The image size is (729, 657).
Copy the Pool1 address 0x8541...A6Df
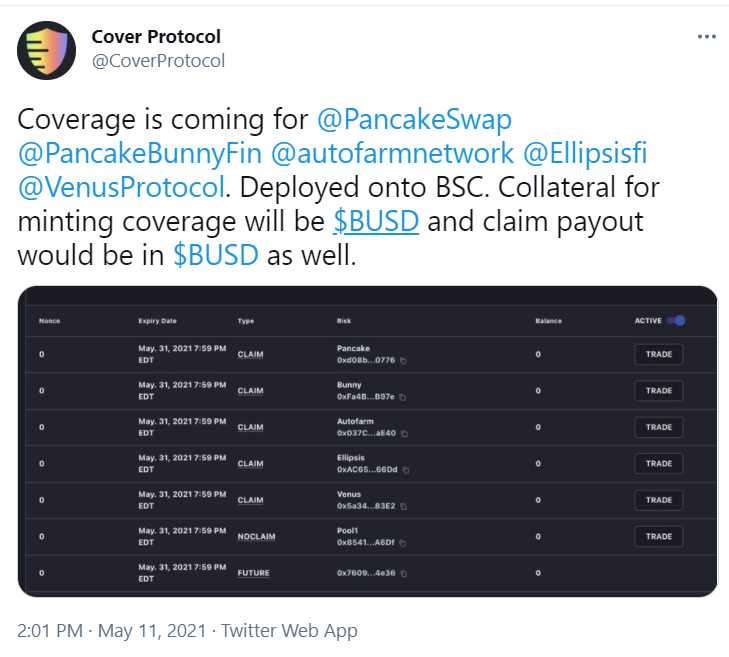pyautogui.click(x=403, y=543)
